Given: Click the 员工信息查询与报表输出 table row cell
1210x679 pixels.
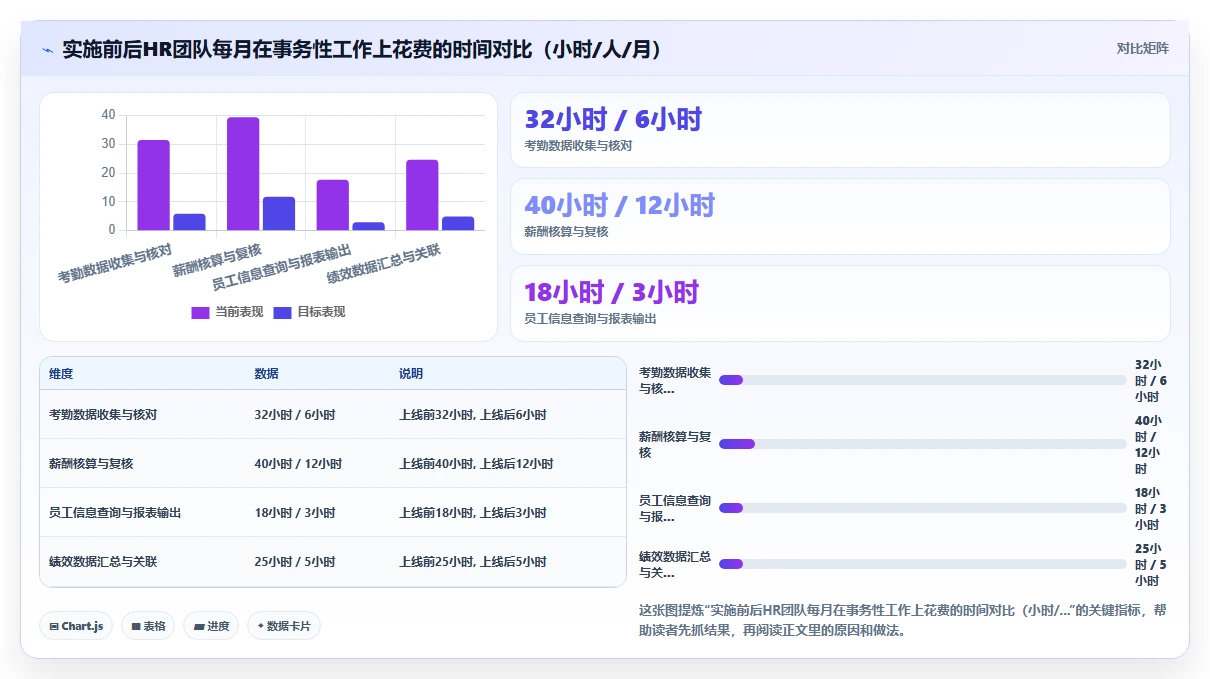Looking at the screenshot, I should pos(115,513).
